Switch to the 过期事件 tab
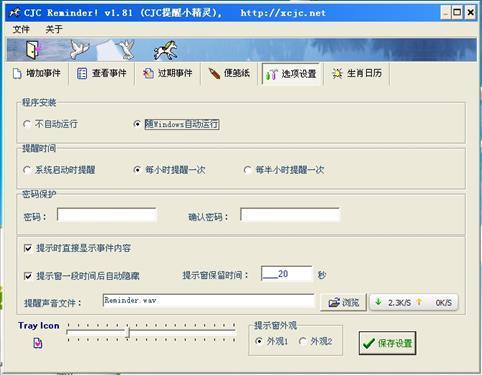 click(x=168, y=73)
